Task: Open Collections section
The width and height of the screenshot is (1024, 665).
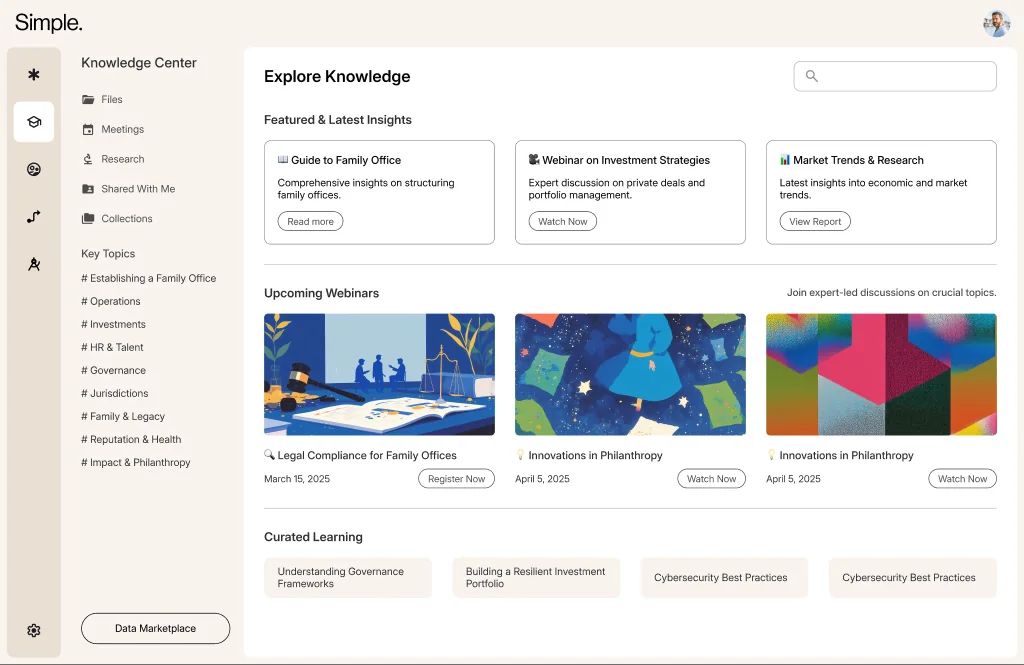Action: pos(127,218)
